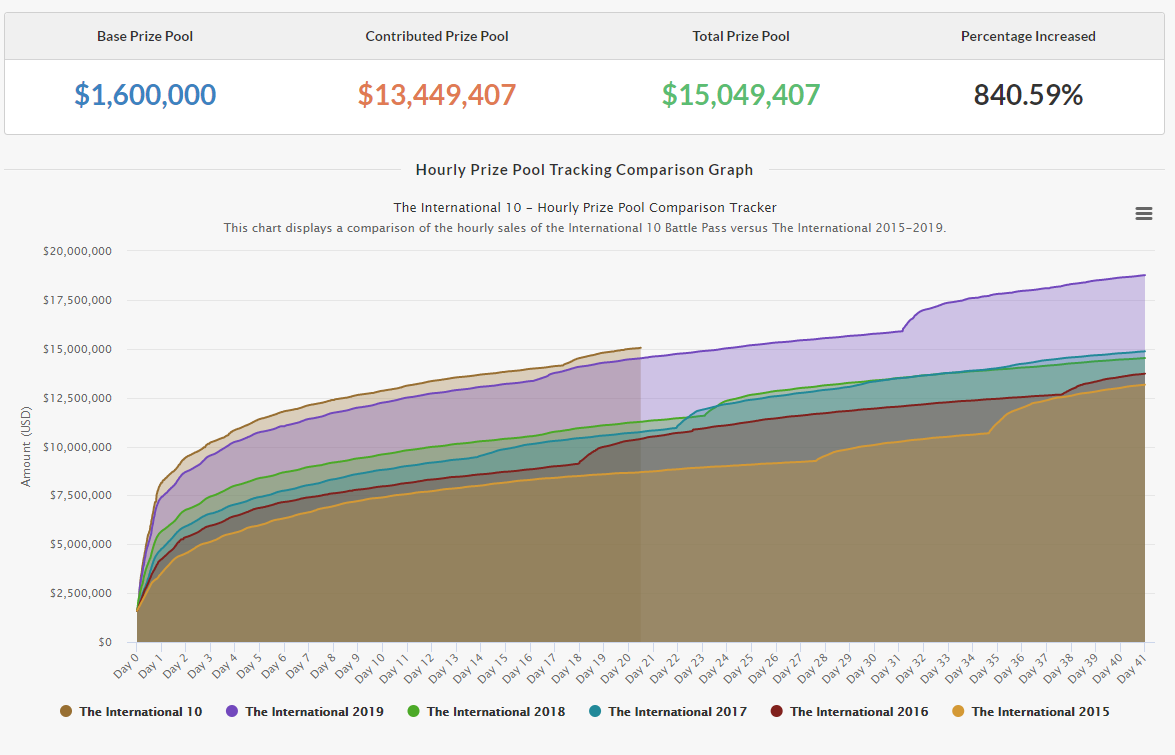Click the purple International 2019 legend dot
The image size is (1175, 755).
point(232,712)
